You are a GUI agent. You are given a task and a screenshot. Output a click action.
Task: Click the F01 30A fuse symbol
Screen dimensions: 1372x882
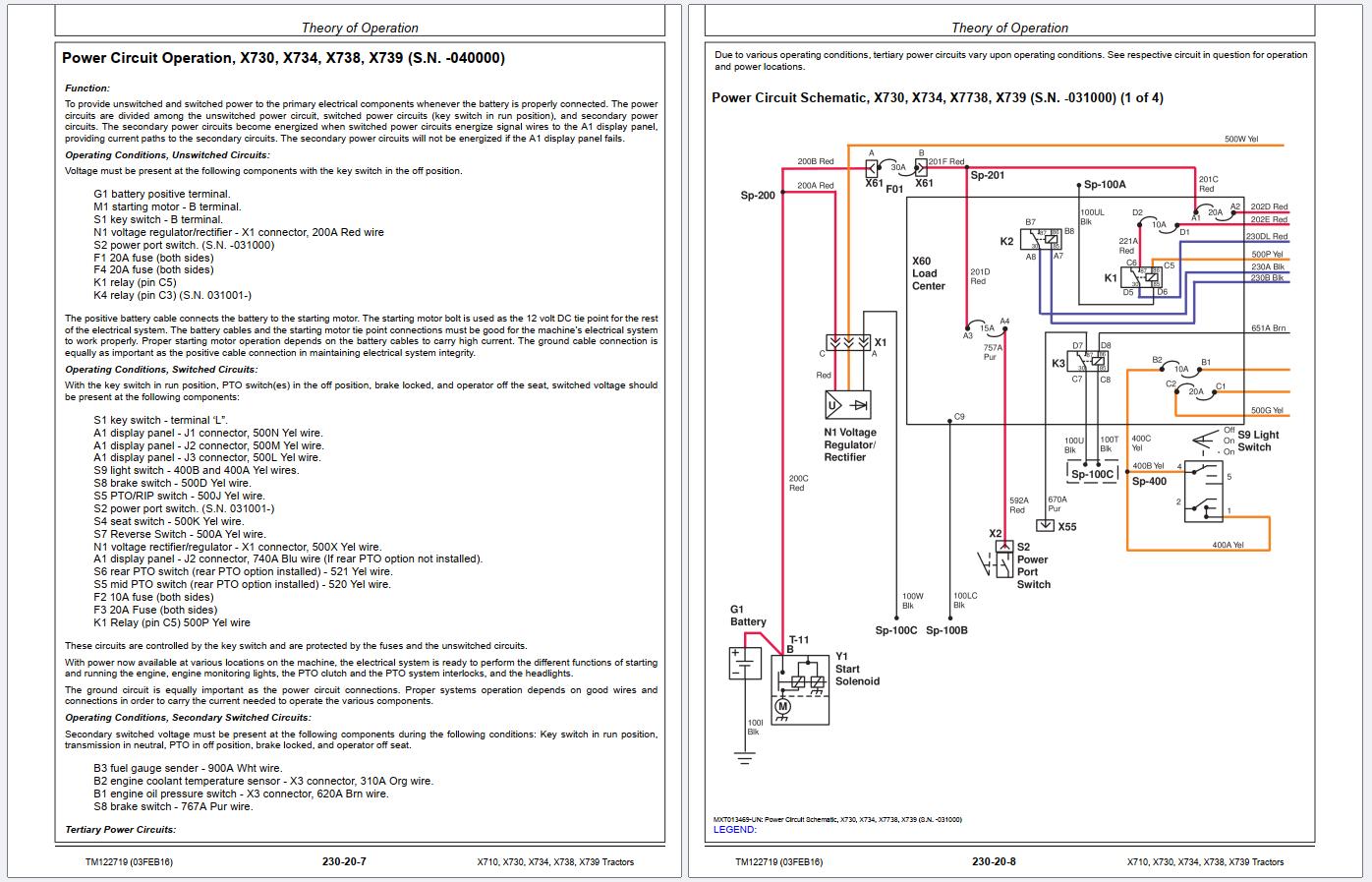pyautogui.click(x=896, y=168)
